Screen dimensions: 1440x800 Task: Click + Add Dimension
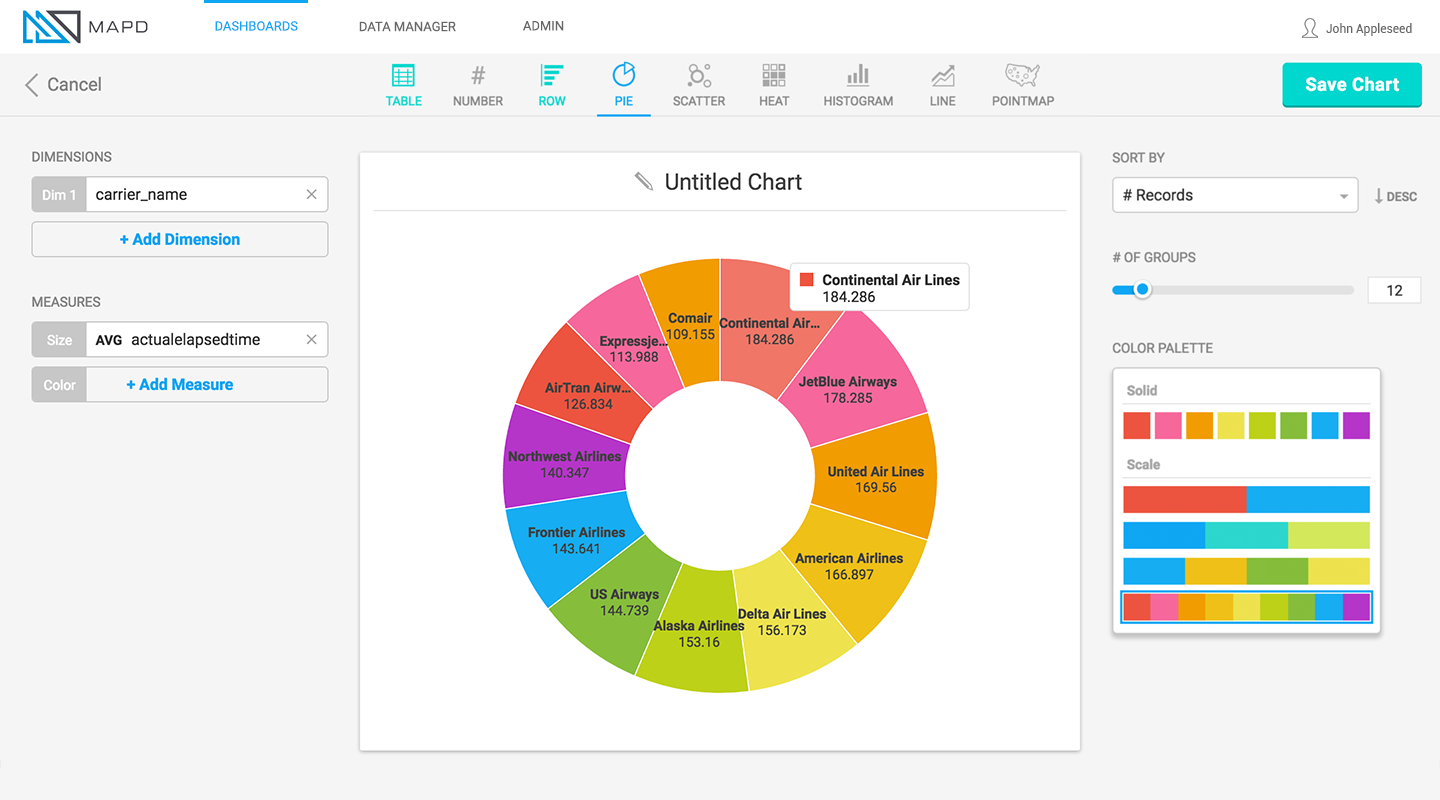click(x=180, y=239)
